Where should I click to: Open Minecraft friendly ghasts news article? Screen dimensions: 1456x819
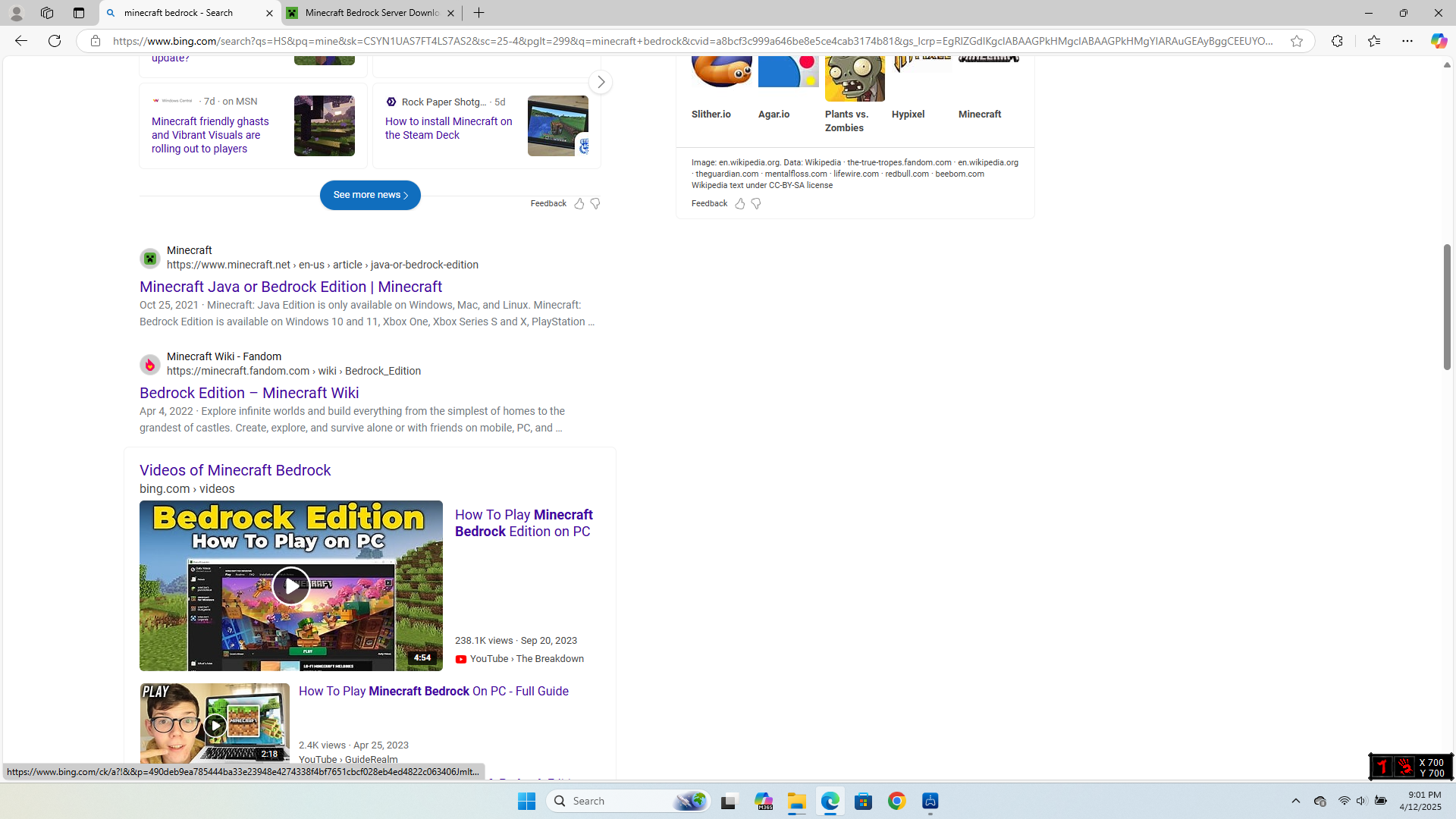pos(210,135)
